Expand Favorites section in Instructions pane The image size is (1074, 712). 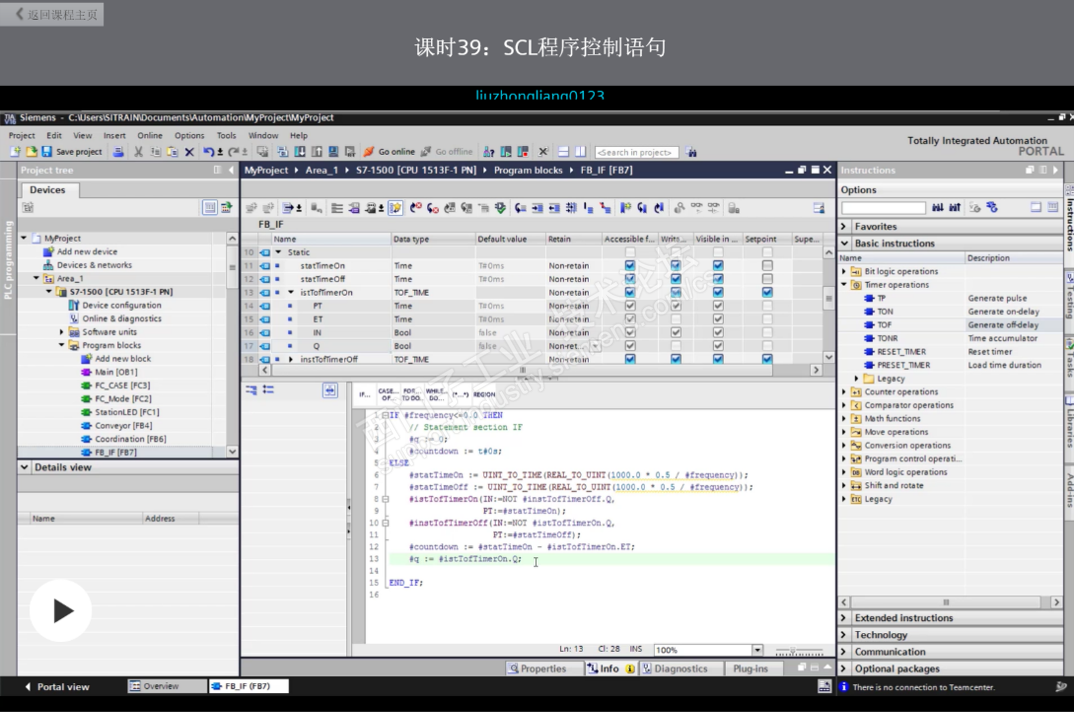point(844,226)
